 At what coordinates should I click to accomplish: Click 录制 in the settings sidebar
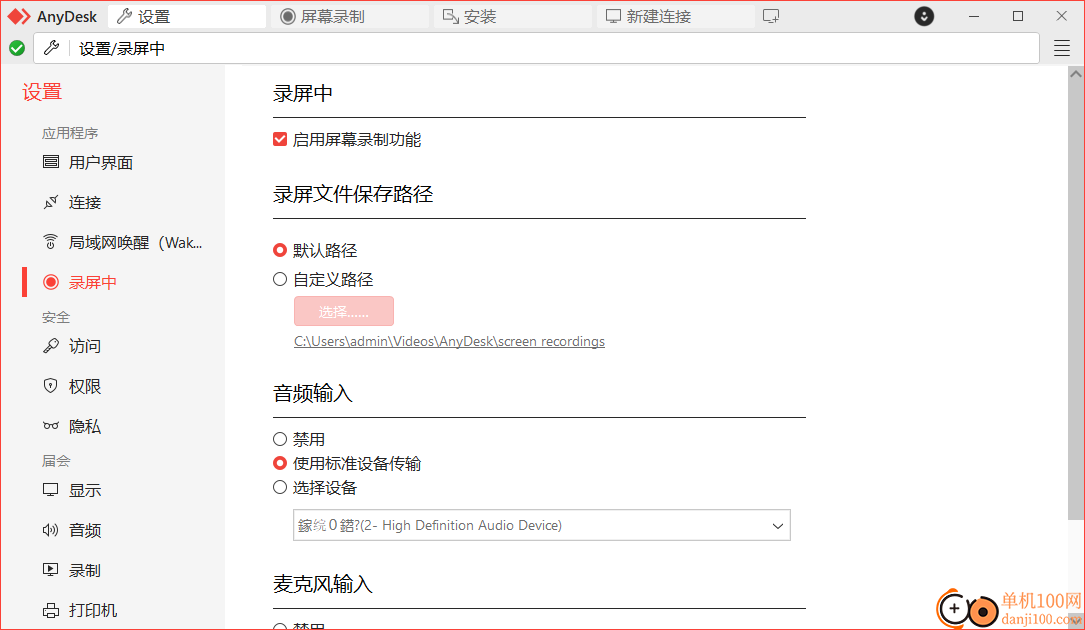(x=85, y=570)
